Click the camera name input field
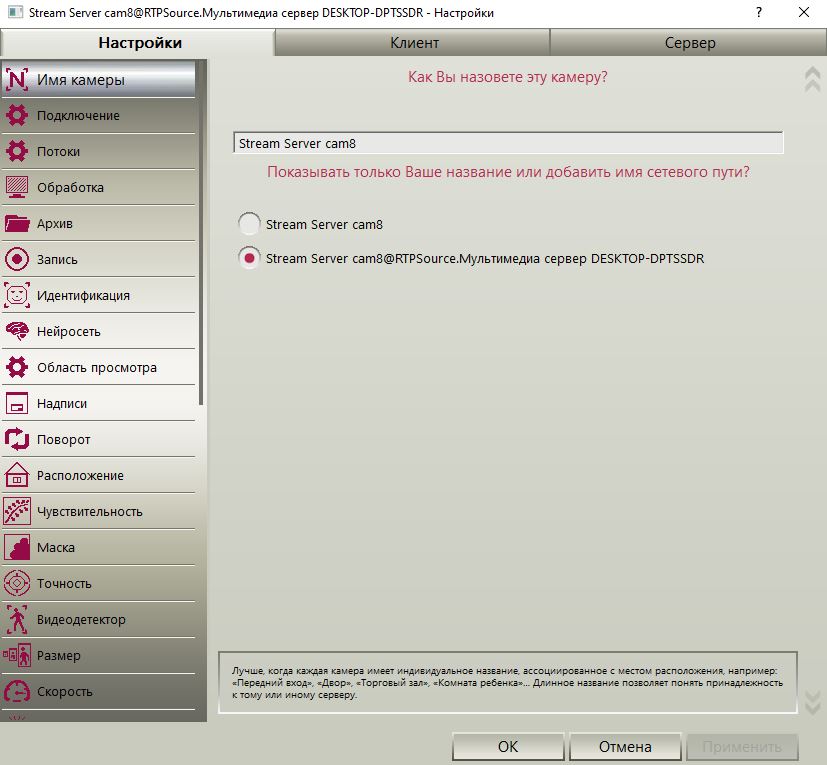 click(508, 143)
